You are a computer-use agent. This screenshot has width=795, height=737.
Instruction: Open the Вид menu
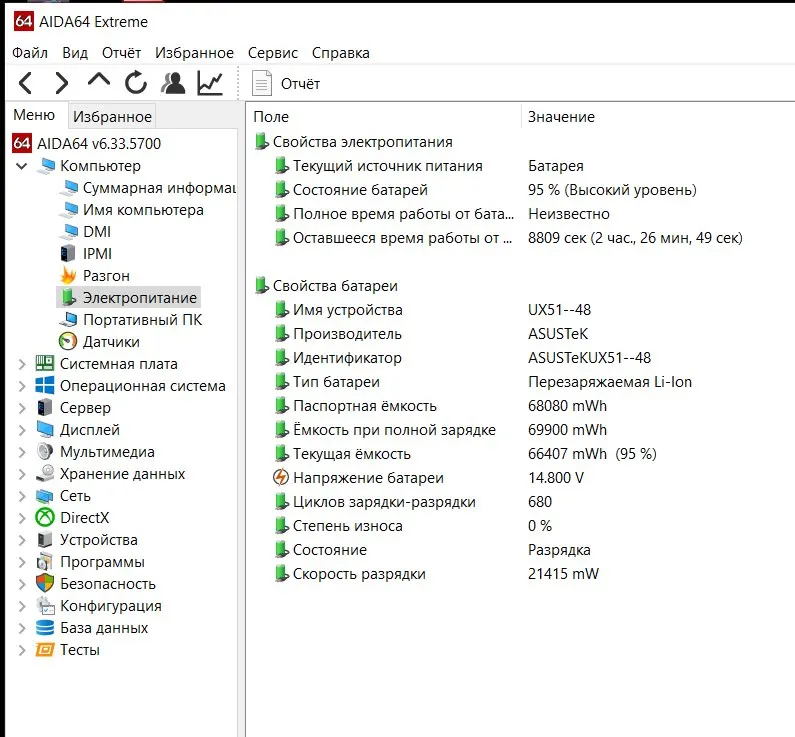(x=75, y=53)
